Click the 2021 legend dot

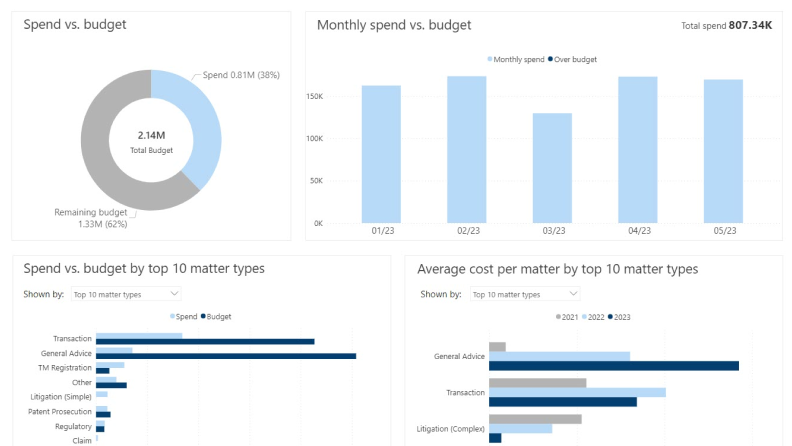(558, 317)
